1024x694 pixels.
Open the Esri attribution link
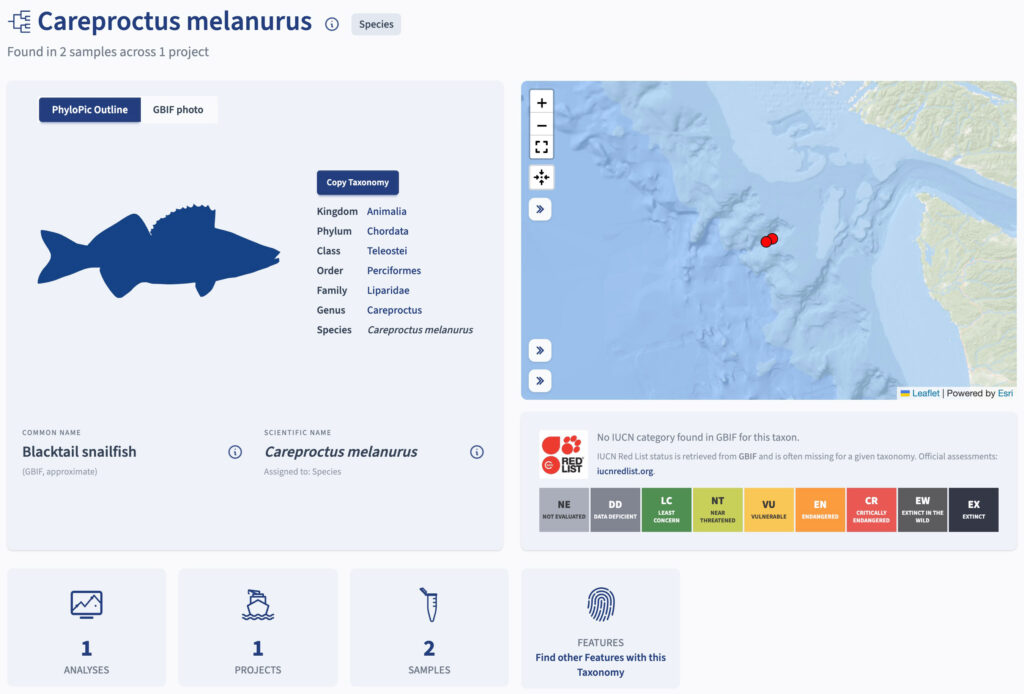[x=1005, y=393]
